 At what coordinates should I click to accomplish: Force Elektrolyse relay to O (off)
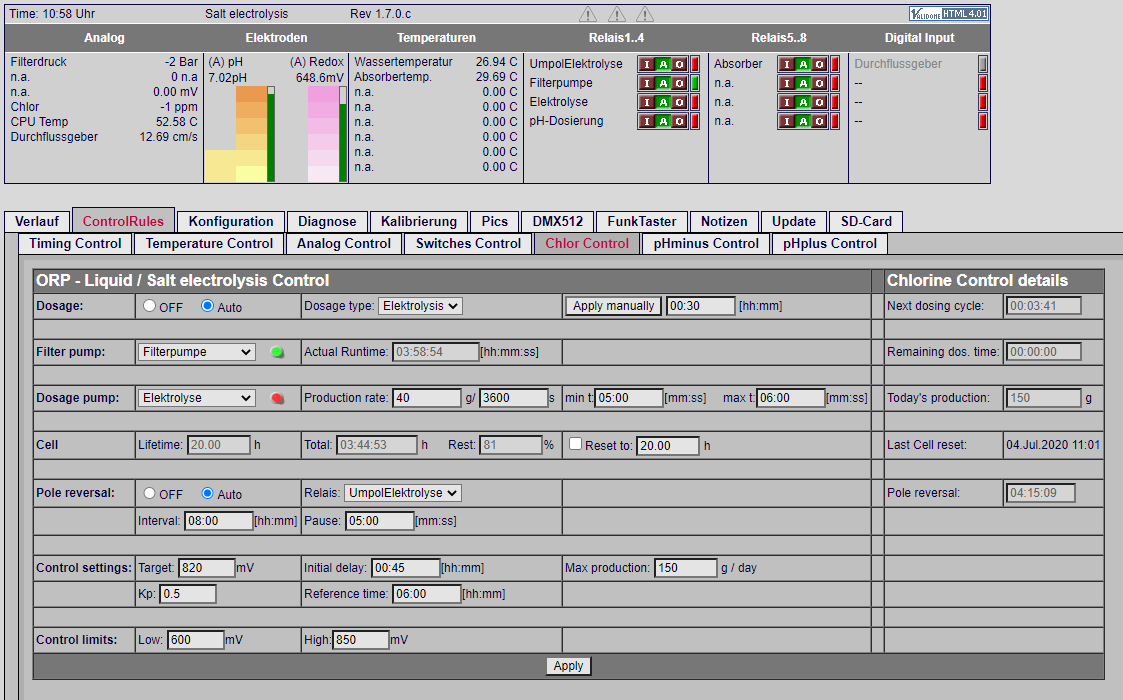pyautogui.click(x=680, y=102)
